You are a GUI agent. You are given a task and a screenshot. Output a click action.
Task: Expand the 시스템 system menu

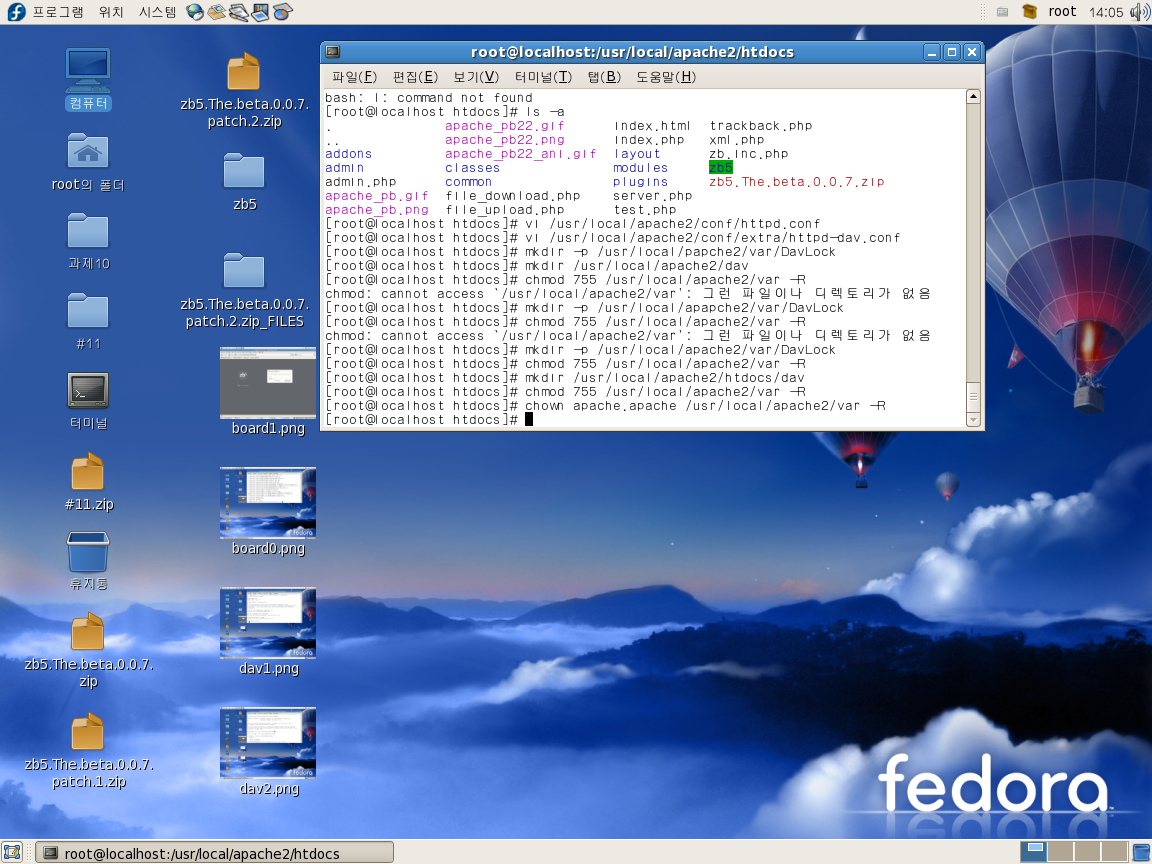click(157, 12)
